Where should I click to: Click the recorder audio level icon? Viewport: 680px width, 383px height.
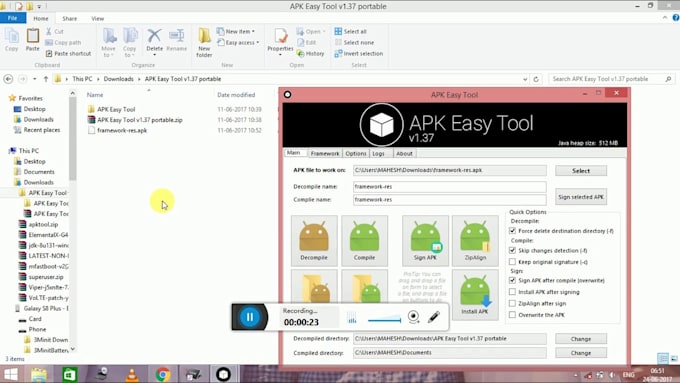tap(352, 319)
